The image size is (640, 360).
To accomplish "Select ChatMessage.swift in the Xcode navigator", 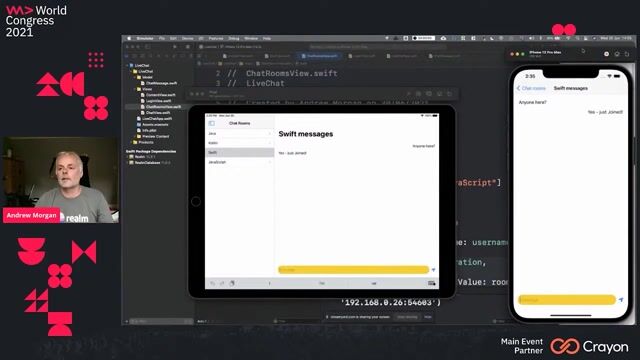I will point(159,83).
